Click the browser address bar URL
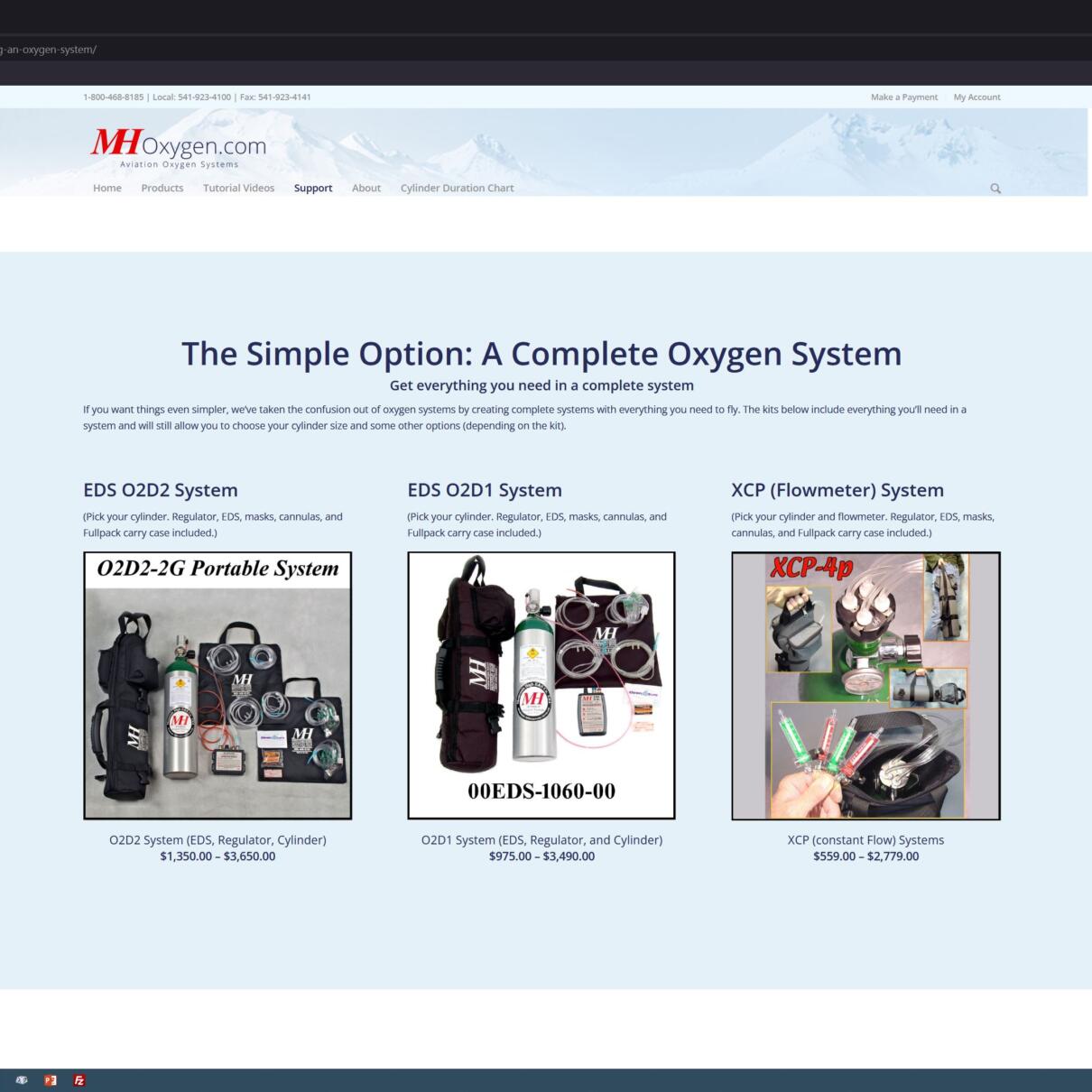 click(x=49, y=50)
